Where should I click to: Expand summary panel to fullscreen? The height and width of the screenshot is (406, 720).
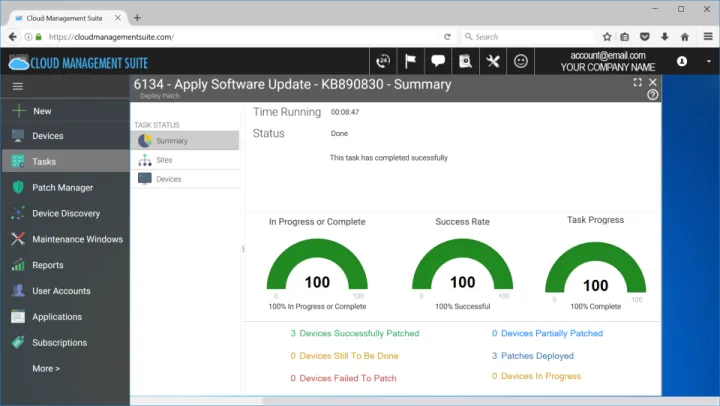point(637,82)
